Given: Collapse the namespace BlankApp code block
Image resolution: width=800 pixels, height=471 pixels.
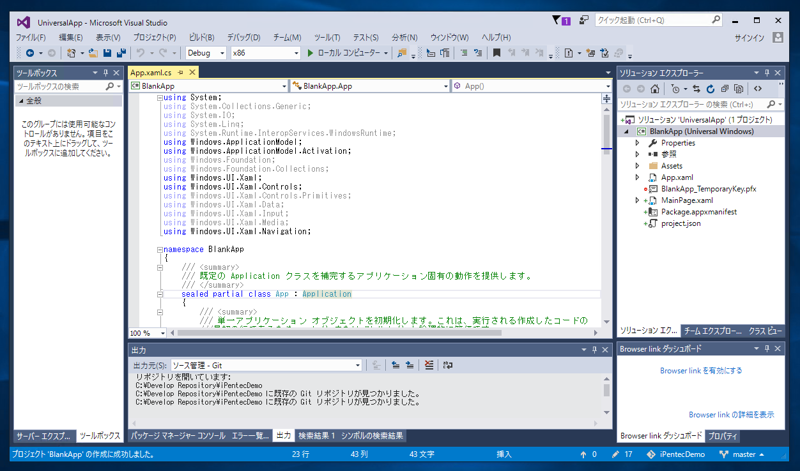Looking at the screenshot, I should click(x=160, y=250).
